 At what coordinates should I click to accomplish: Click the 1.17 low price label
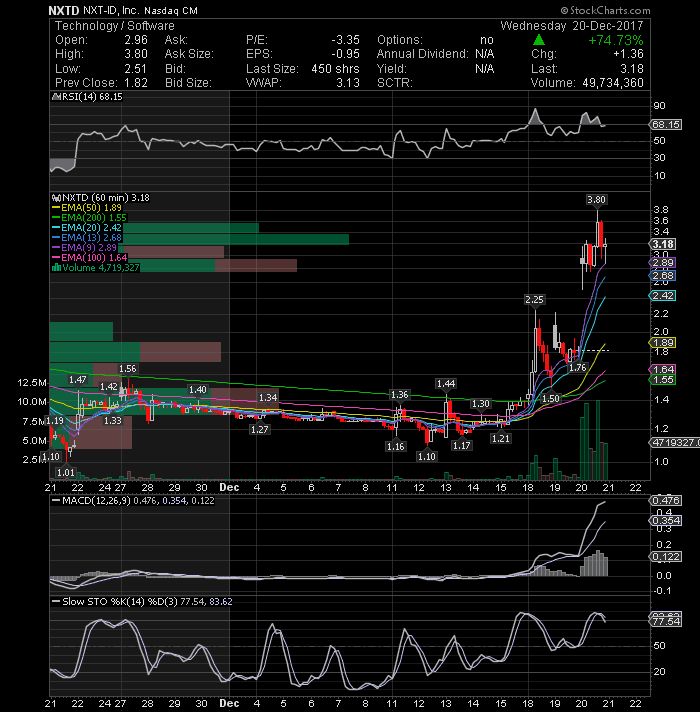point(462,445)
